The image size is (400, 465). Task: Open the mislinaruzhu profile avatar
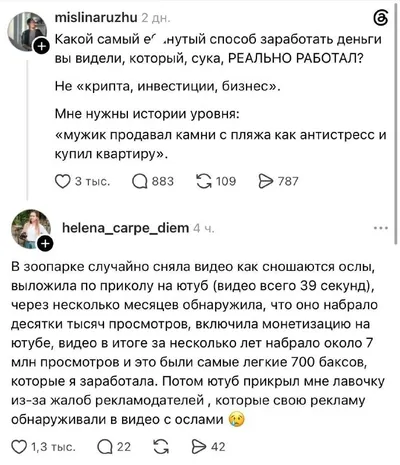pyautogui.click(x=28, y=32)
